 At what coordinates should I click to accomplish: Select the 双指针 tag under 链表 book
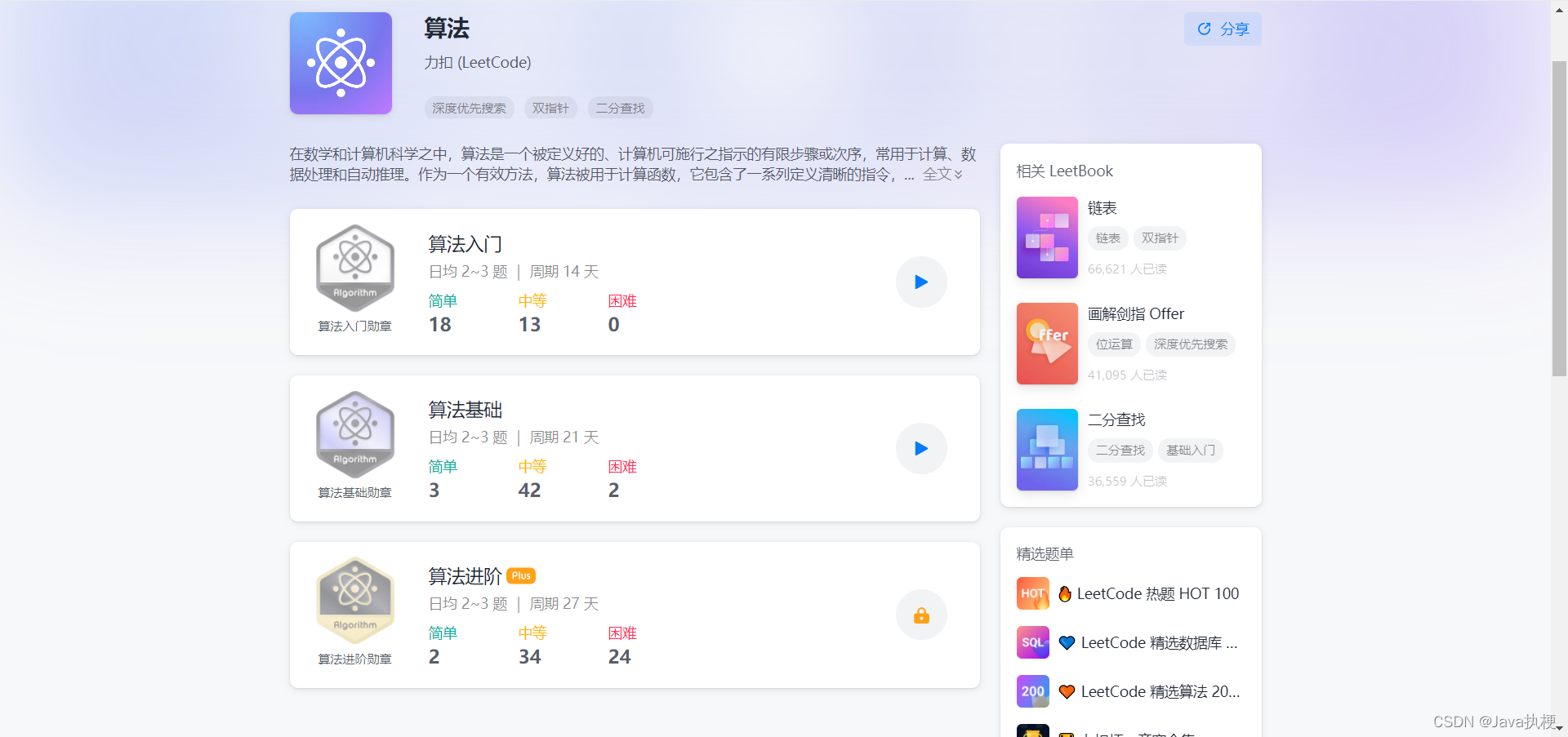click(x=1160, y=238)
